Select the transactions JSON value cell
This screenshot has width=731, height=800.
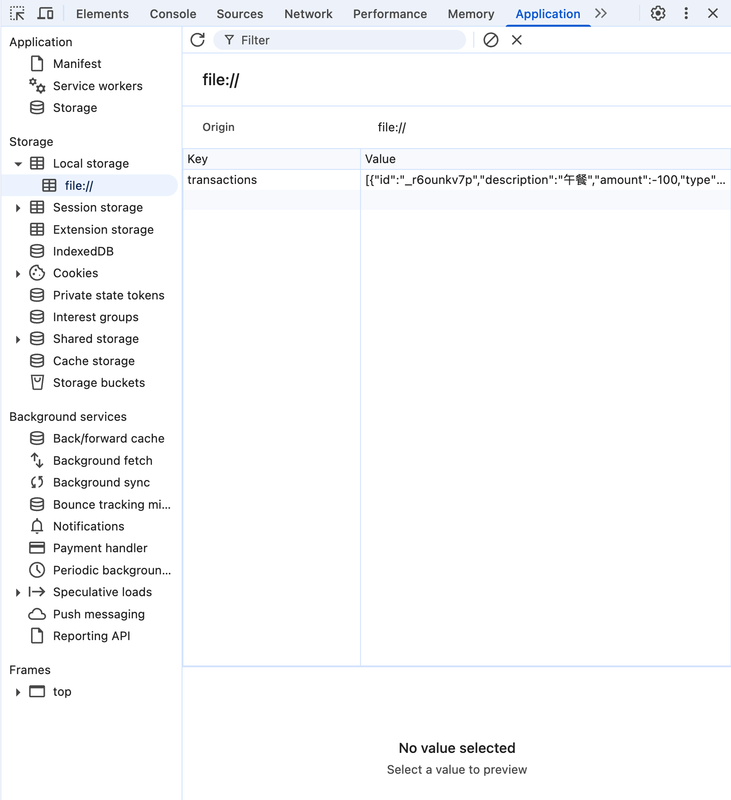[546, 180]
